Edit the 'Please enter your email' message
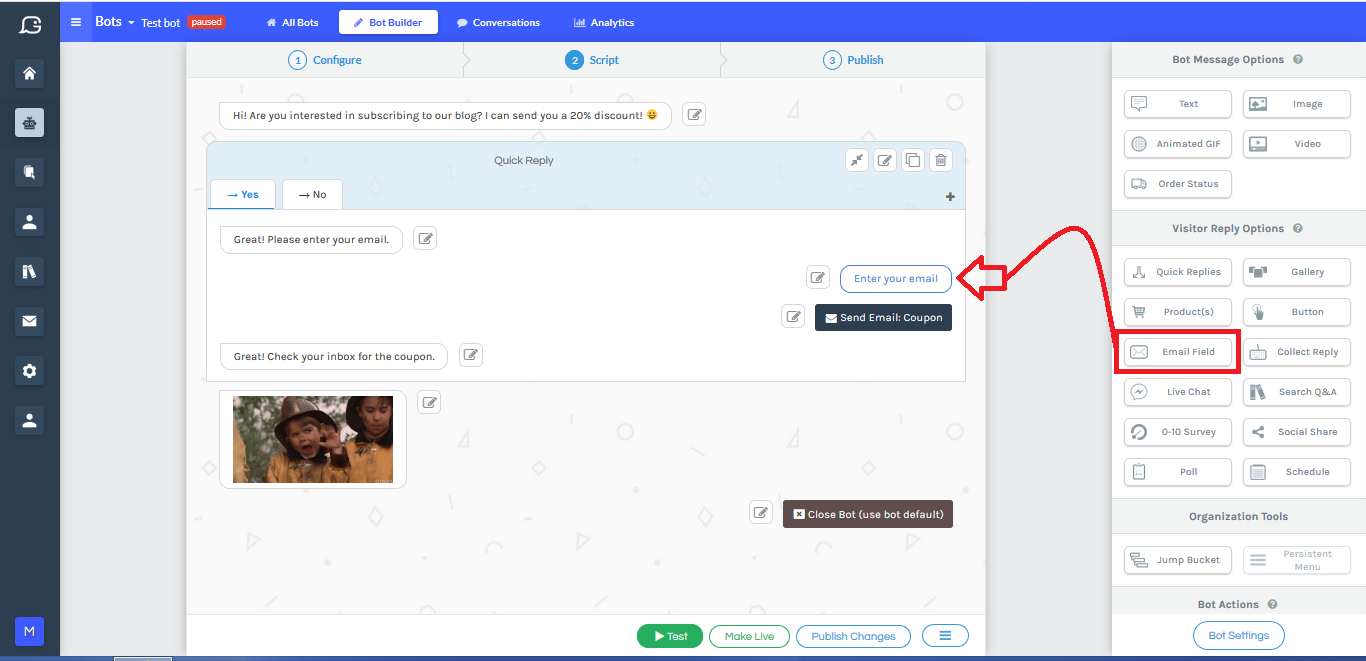 [425, 239]
